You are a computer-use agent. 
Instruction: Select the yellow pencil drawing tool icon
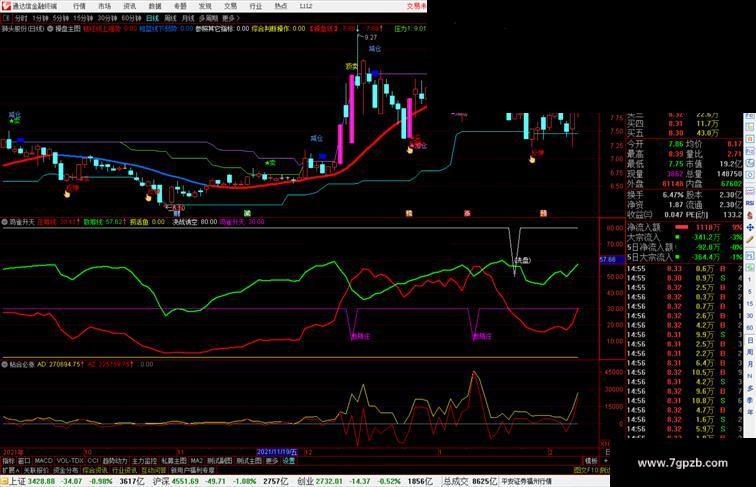click(750, 240)
